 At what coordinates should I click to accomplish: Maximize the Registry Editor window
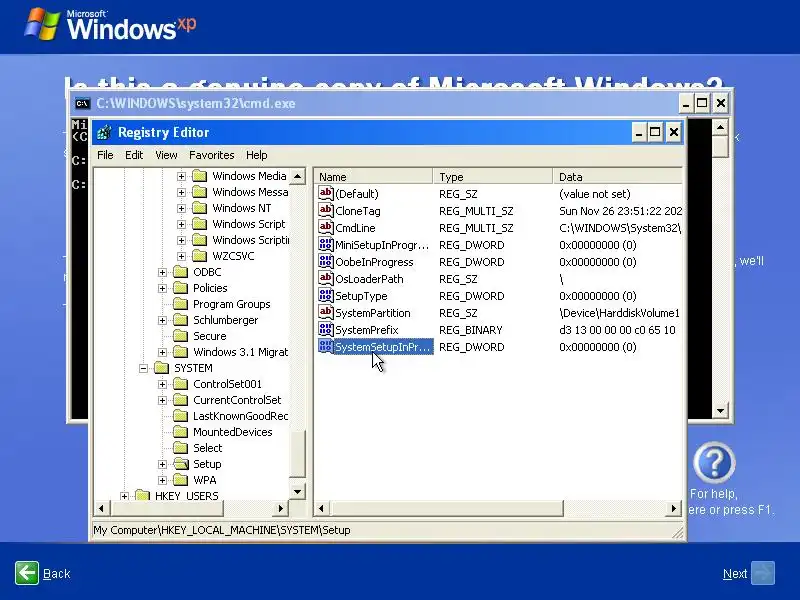[655, 133]
